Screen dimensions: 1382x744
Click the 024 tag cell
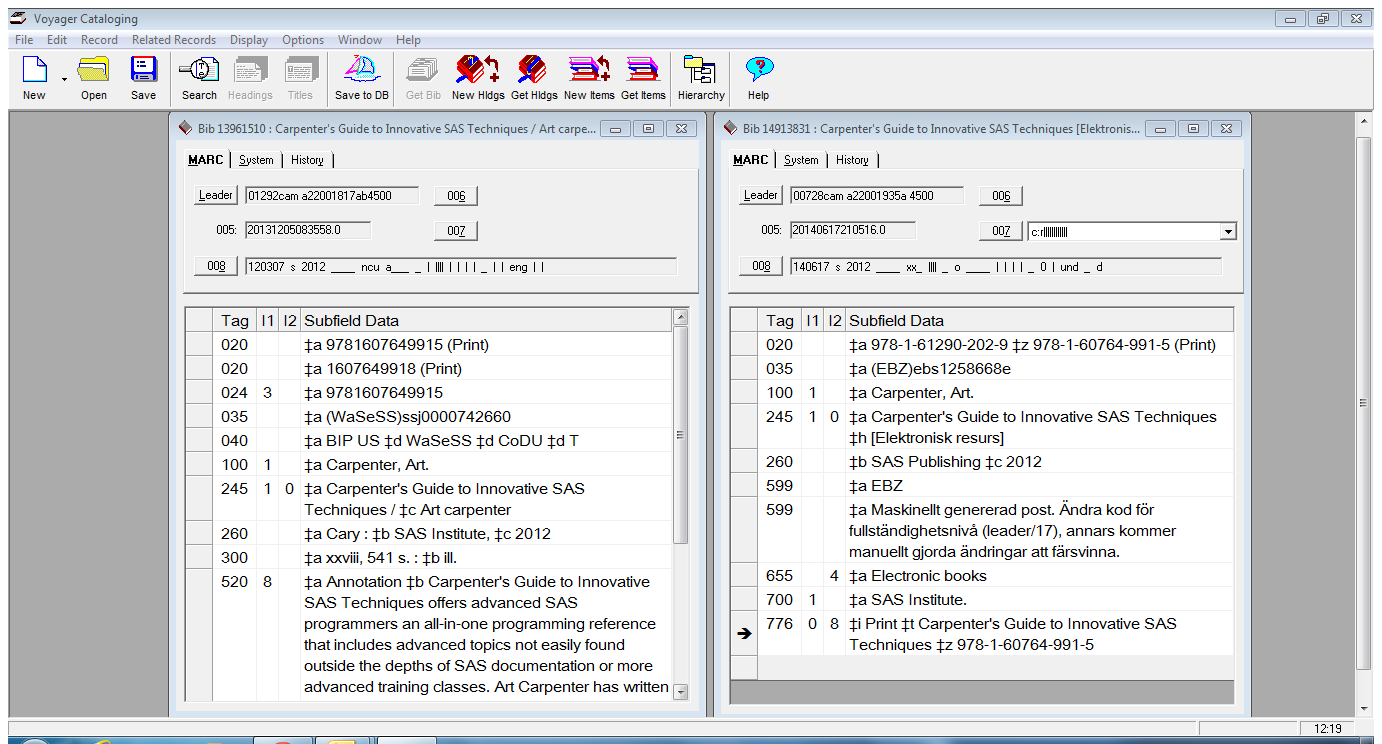tap(235, 393)
